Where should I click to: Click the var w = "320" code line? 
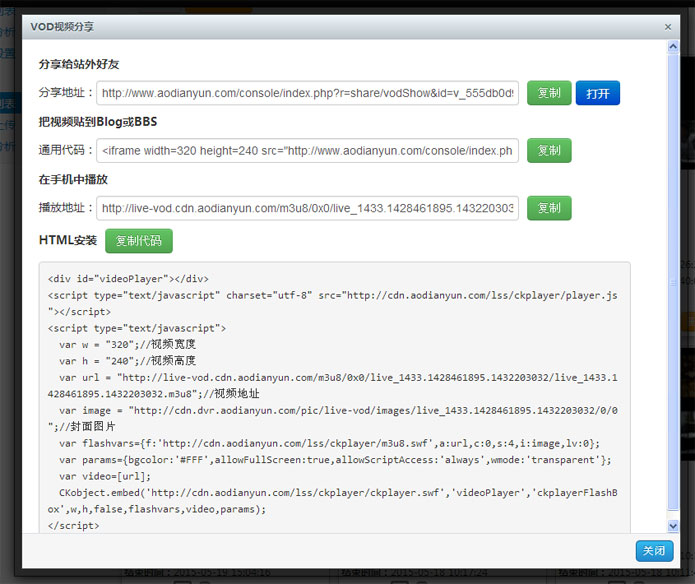pyautogui.click(x=127, y=344)
